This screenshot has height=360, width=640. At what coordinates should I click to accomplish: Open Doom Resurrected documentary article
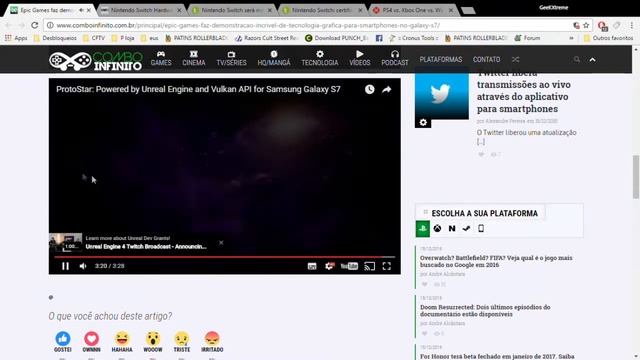point(485,311)
